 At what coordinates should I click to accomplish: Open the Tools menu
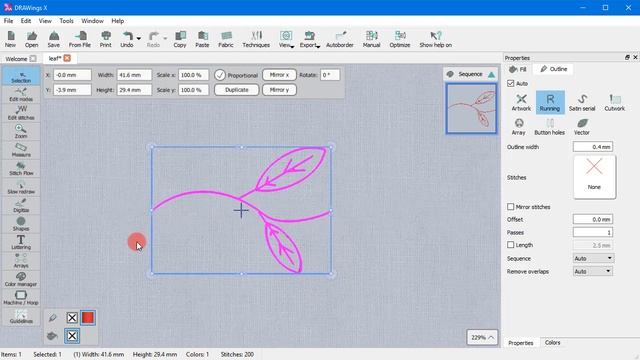pyautogui.click(x=66, y=21)
